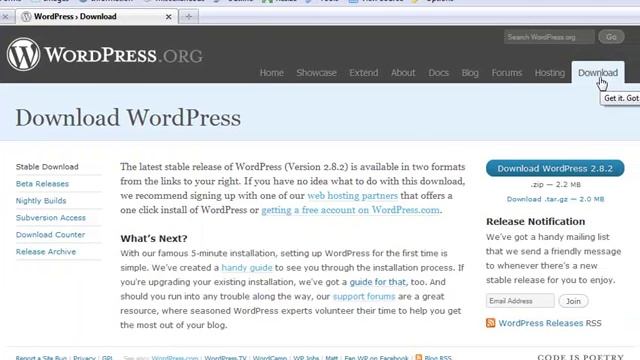This screenshot has height=360, width=640.
Task: Click Fan WP on Facebook footer link
Action: tap(376, 358)
